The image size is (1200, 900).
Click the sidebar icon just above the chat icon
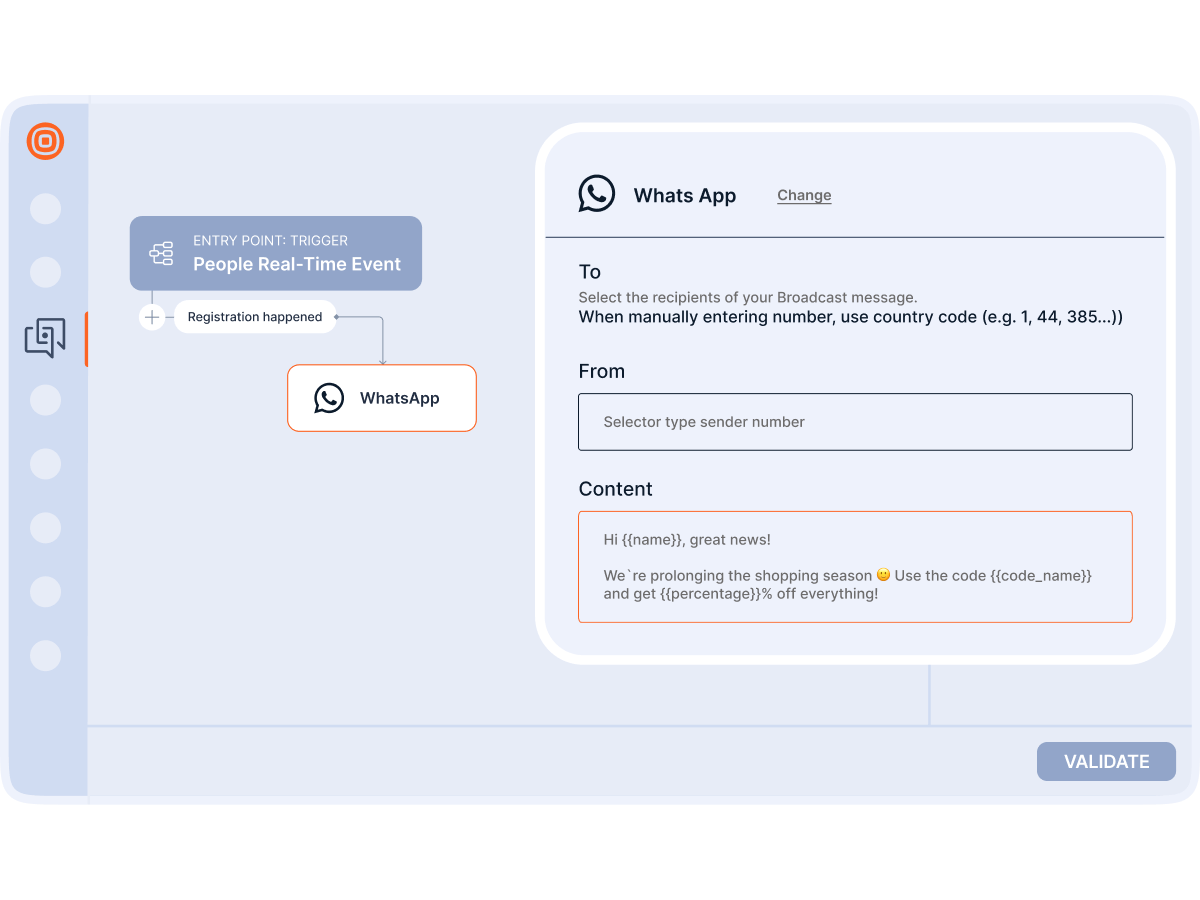pyautogui.click(x=45, y=272)
